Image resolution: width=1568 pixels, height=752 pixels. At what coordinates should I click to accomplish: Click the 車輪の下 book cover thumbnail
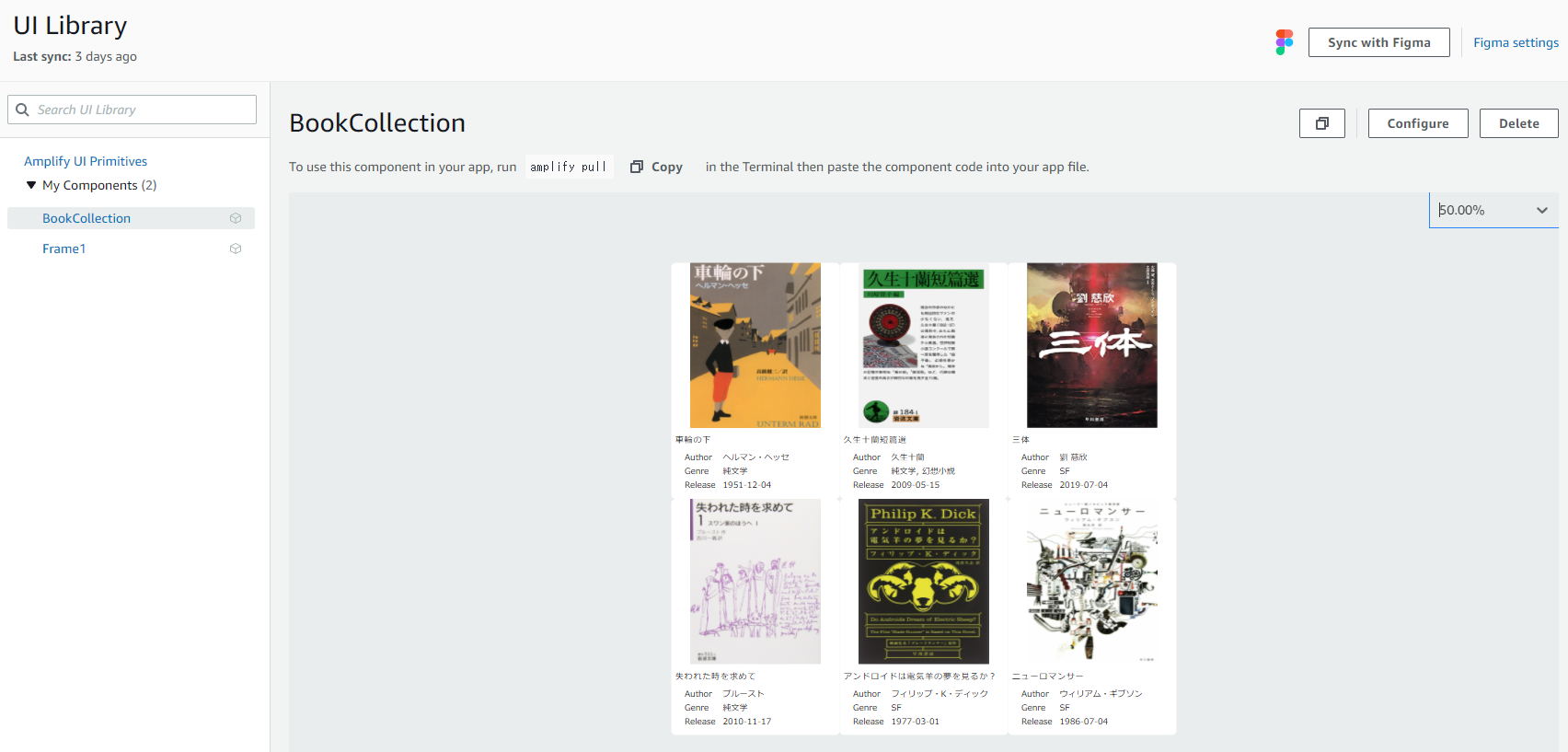pyautogui.click(x=755, y=345)
